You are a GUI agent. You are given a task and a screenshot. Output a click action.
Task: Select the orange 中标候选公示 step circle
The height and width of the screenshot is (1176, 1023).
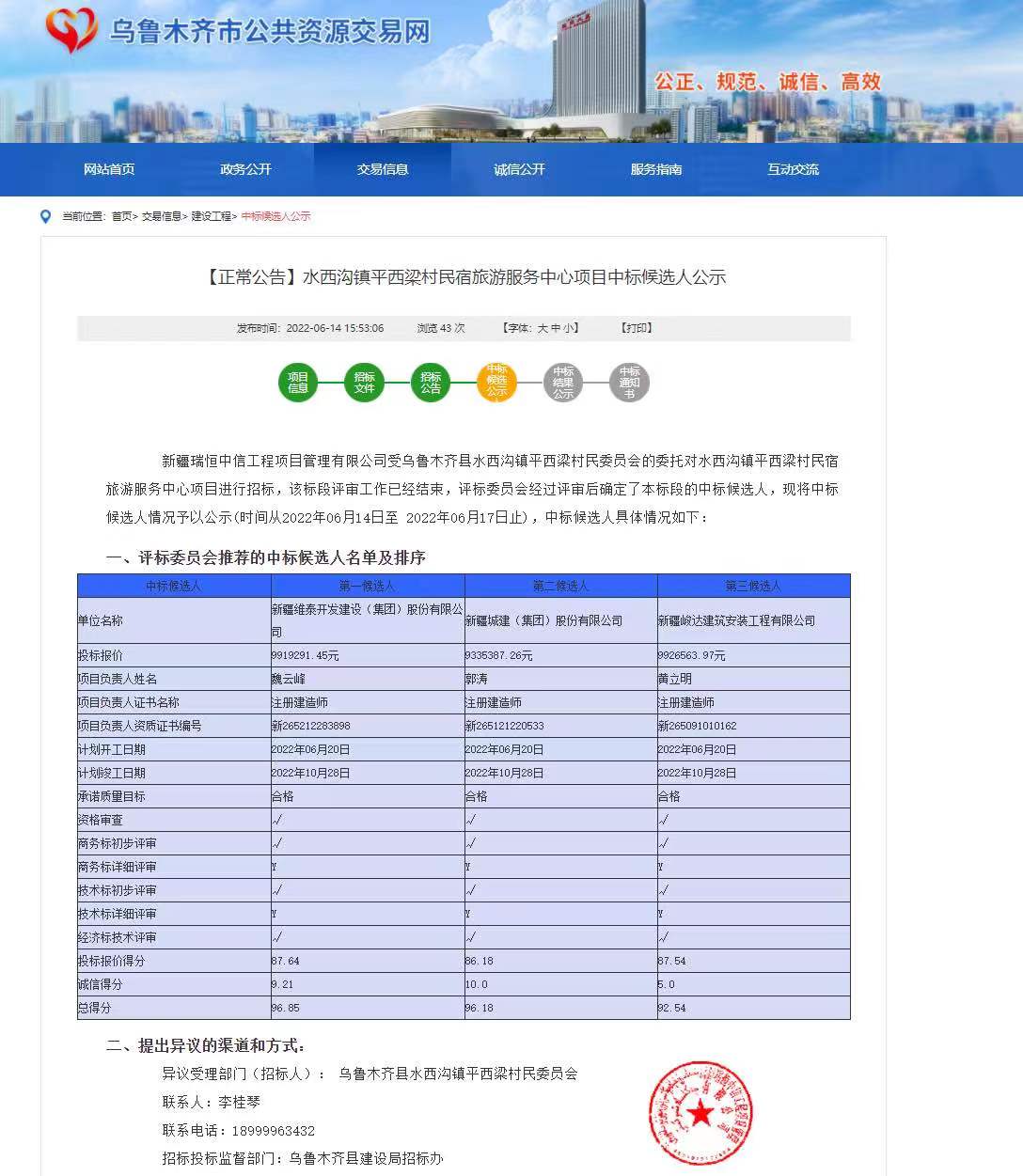[496, 383]
